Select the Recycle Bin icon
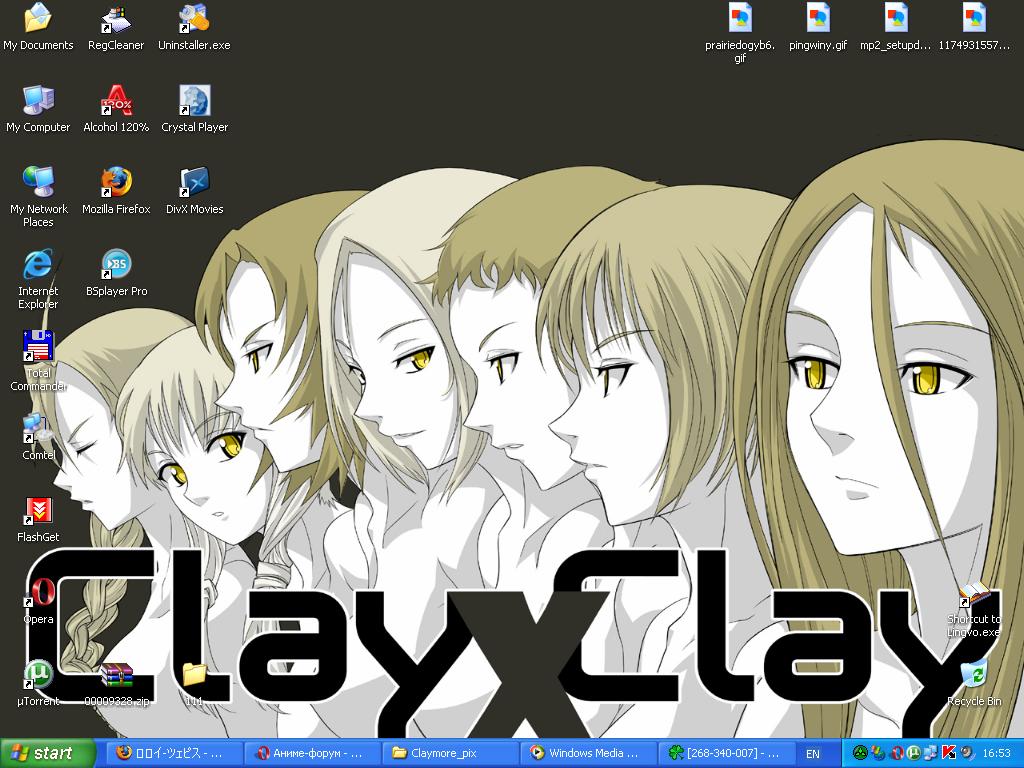Viewport: 1024px width, 768px height. 974,683
